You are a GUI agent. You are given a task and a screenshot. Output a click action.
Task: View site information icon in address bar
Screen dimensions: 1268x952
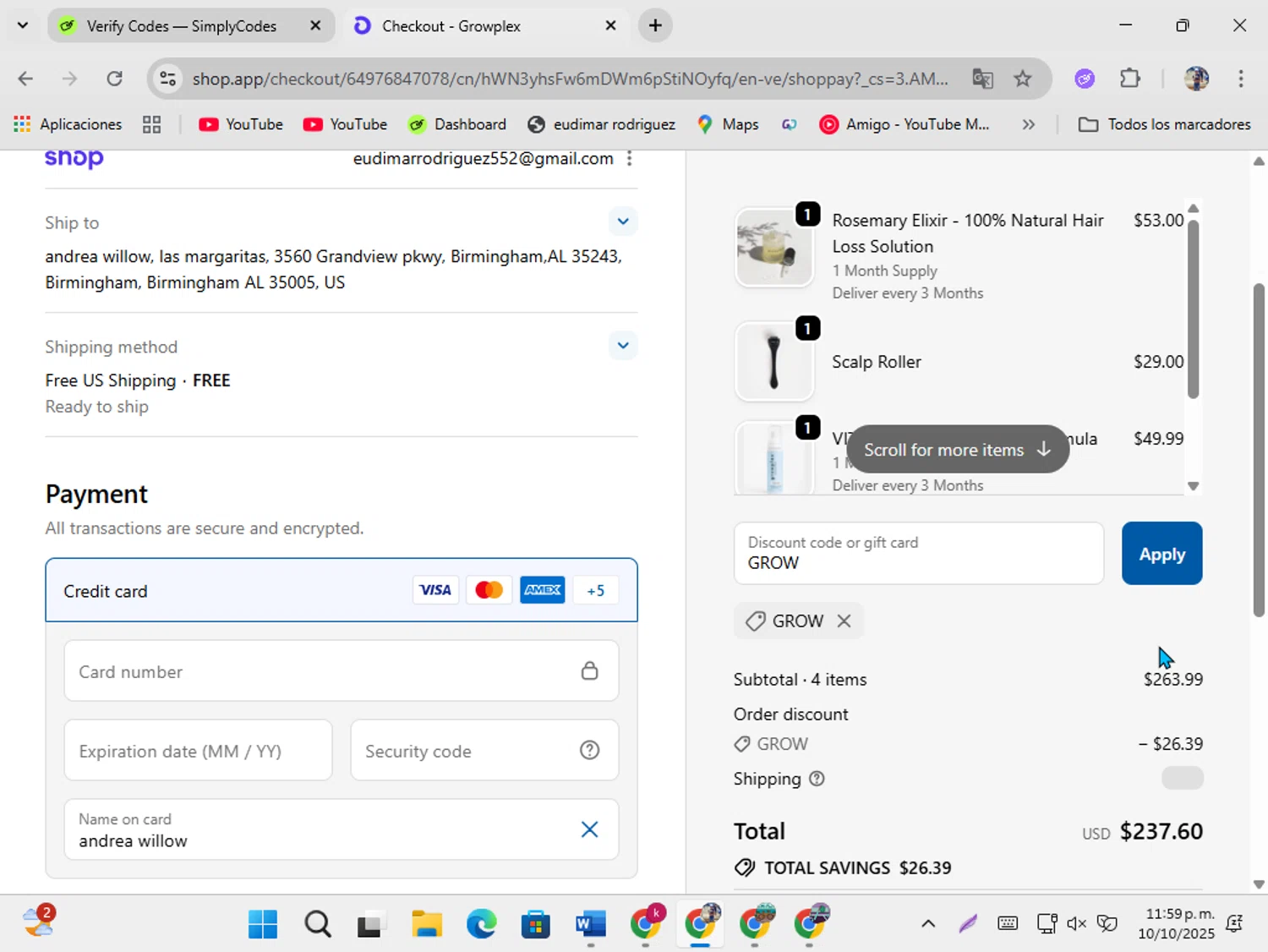168,79
